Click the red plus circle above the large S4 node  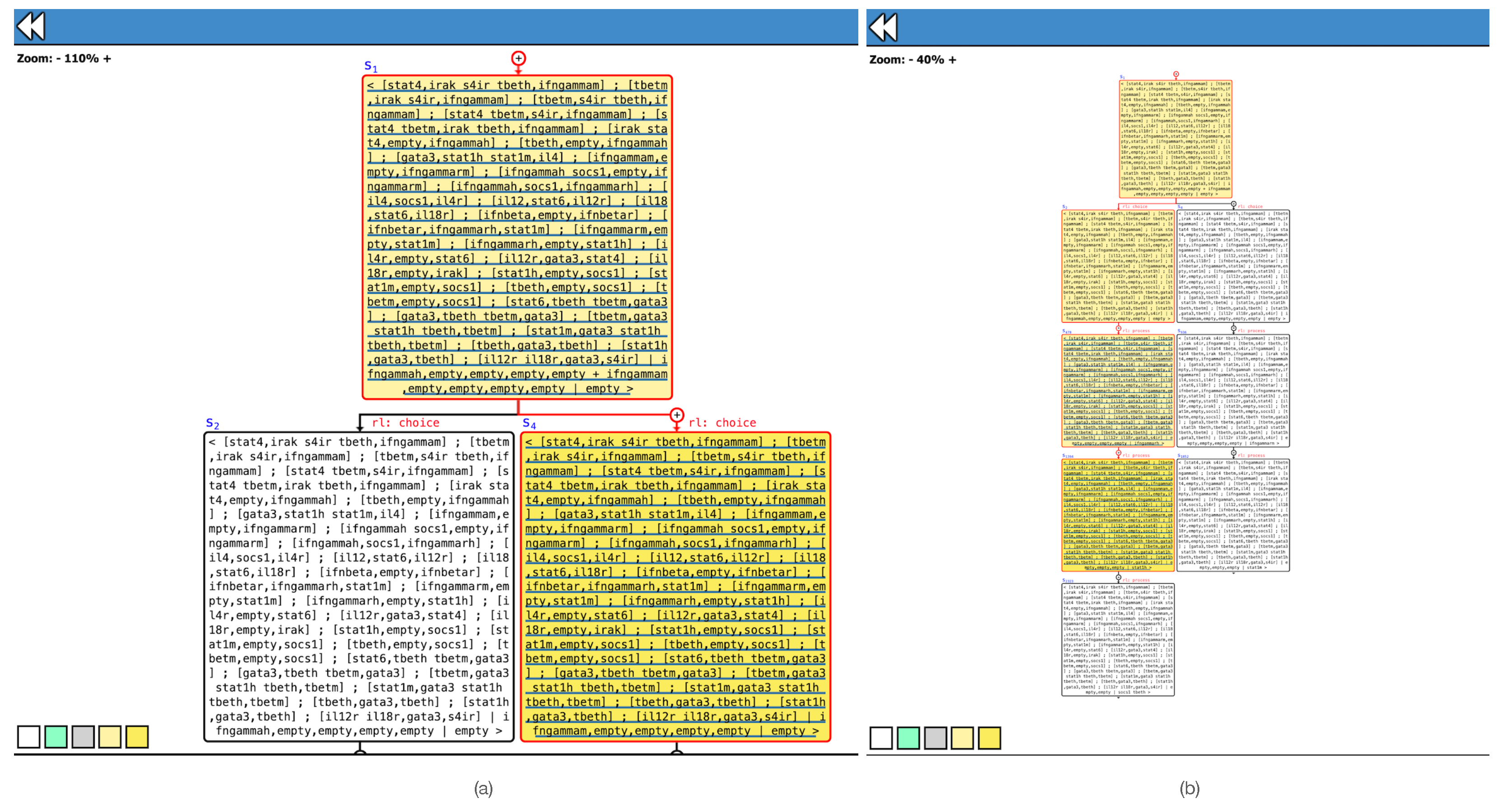click(x=676, y=415)
